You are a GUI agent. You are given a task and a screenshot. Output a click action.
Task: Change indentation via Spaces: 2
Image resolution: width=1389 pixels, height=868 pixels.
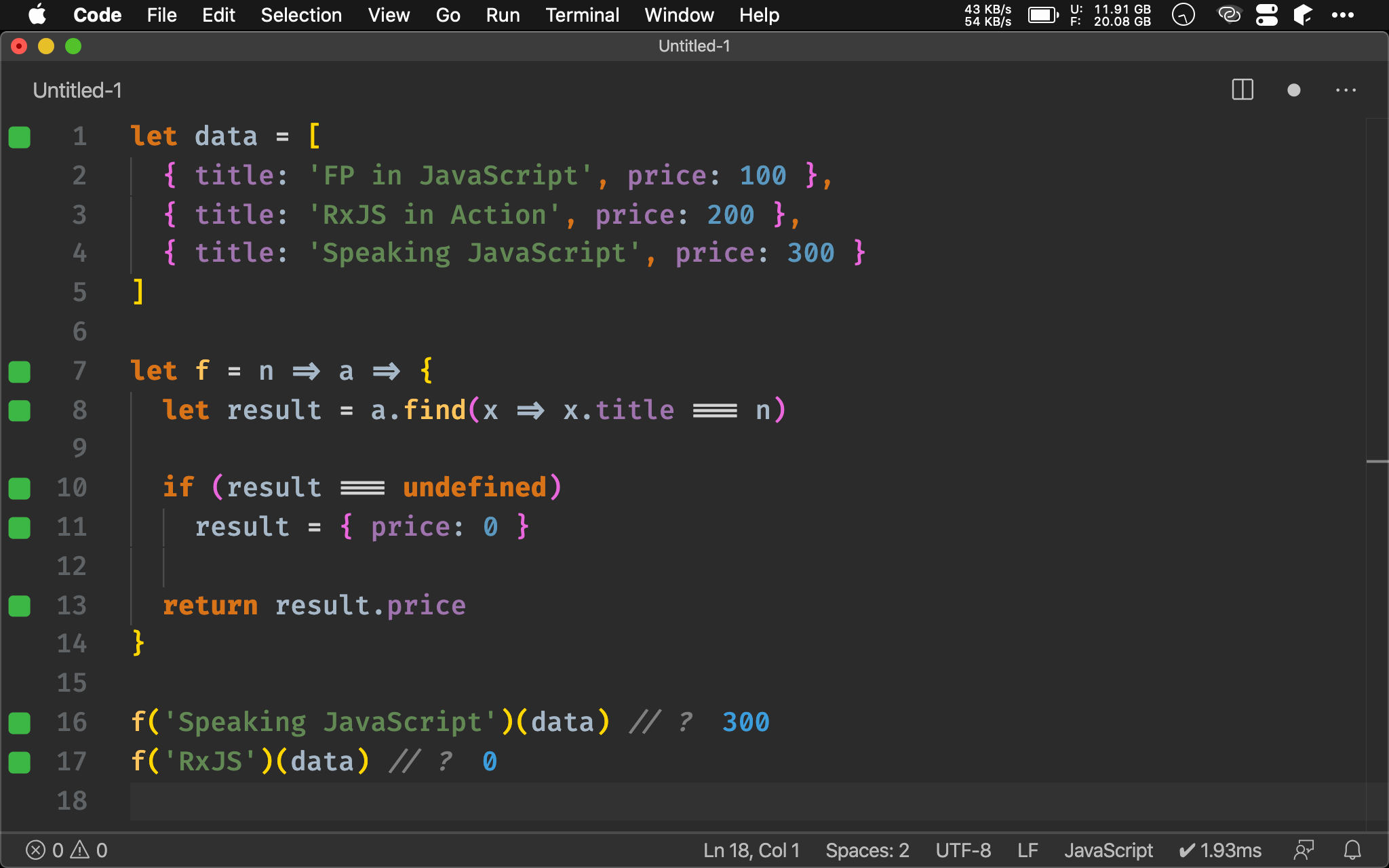[867, 850]
